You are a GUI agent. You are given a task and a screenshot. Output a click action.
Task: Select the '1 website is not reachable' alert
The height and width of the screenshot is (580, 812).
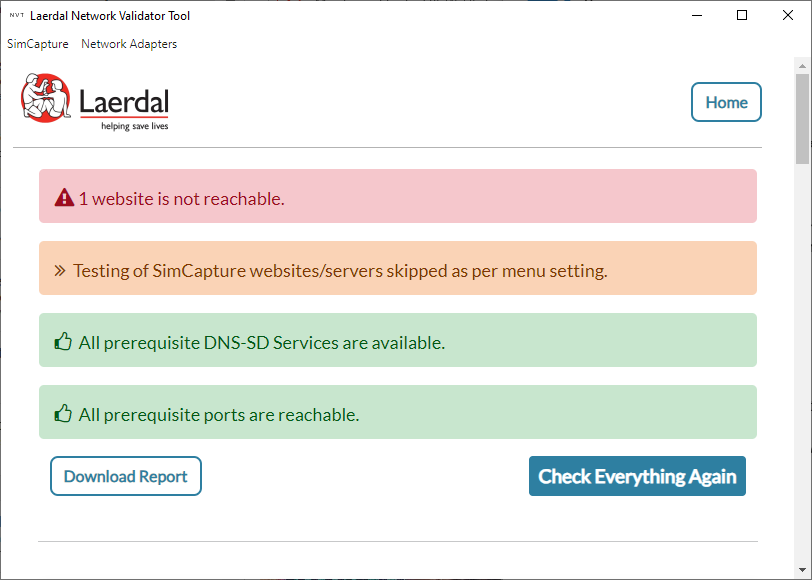397,195
